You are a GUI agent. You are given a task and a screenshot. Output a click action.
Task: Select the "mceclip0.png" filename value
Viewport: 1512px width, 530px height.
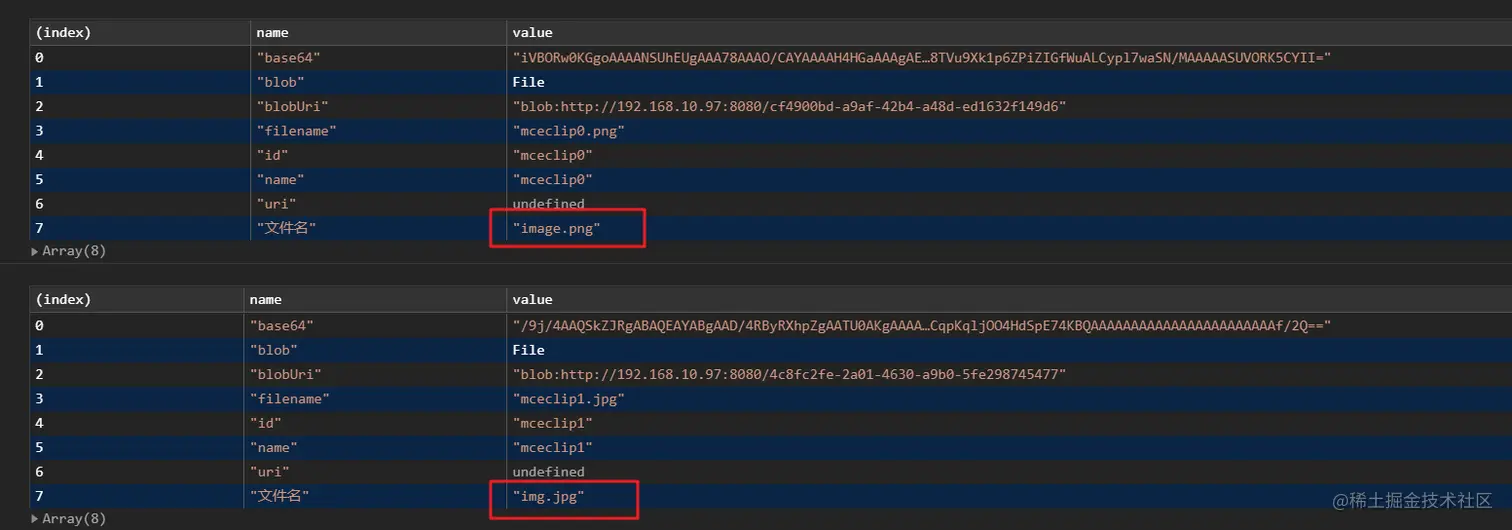tap(569, 131)
